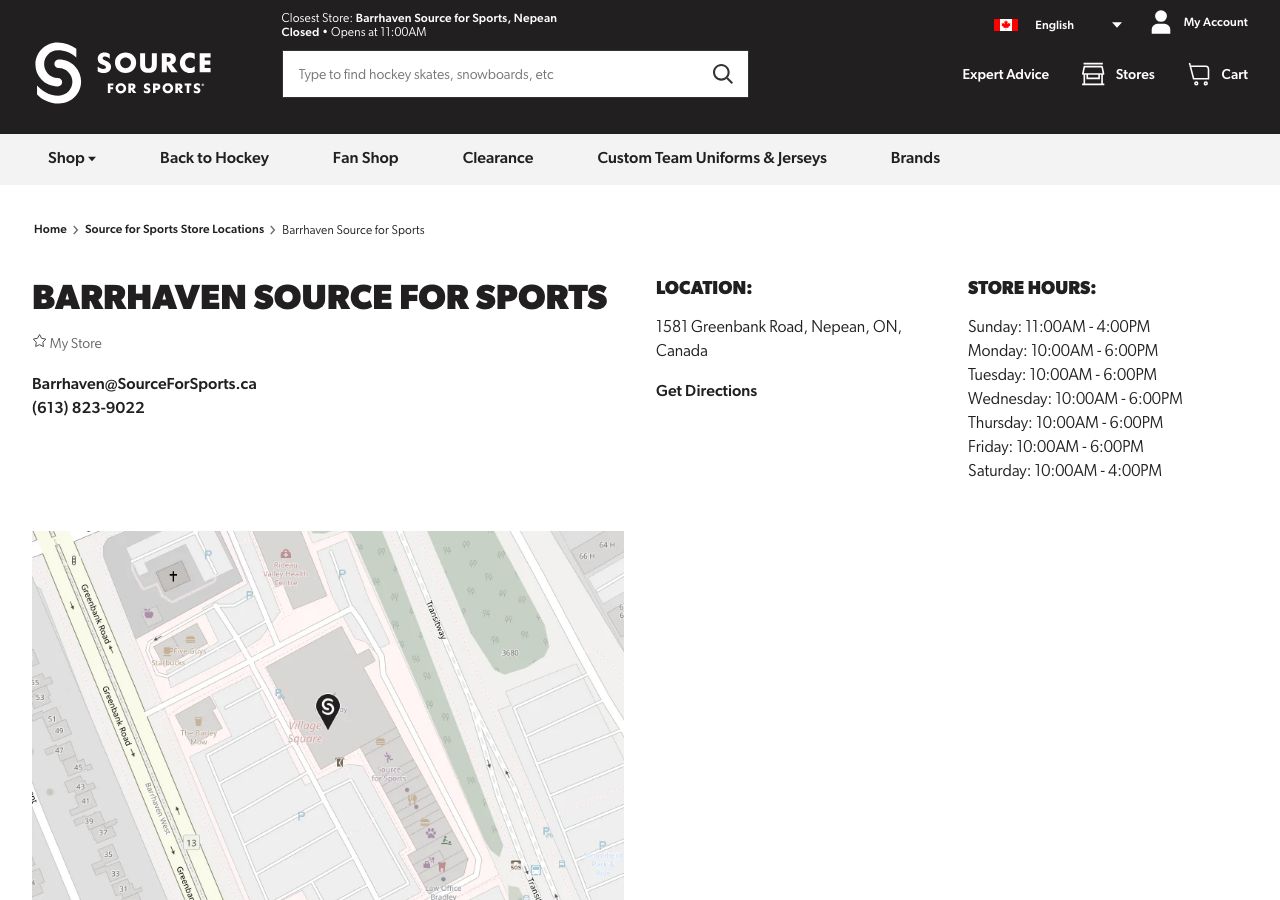
Task: Click the Stores text link
Action: tap(1135, 74)
